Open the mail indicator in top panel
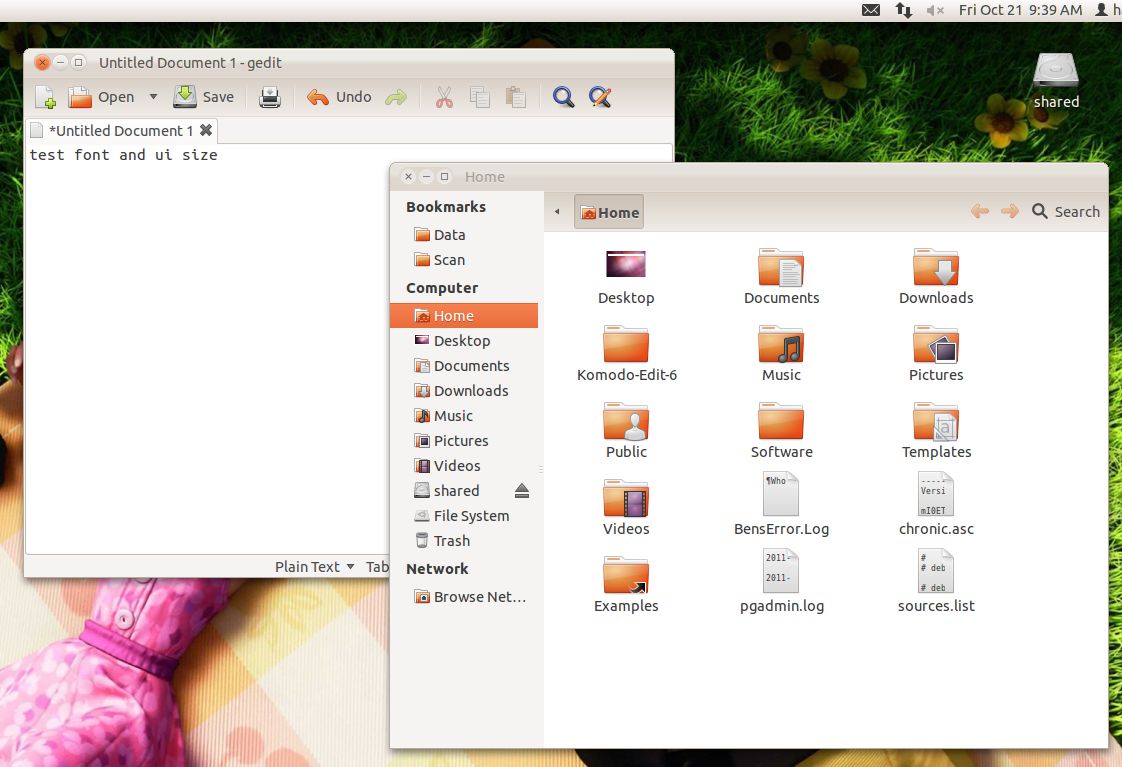Viewport: 1122px width, 767px height. tap(871, 10)
